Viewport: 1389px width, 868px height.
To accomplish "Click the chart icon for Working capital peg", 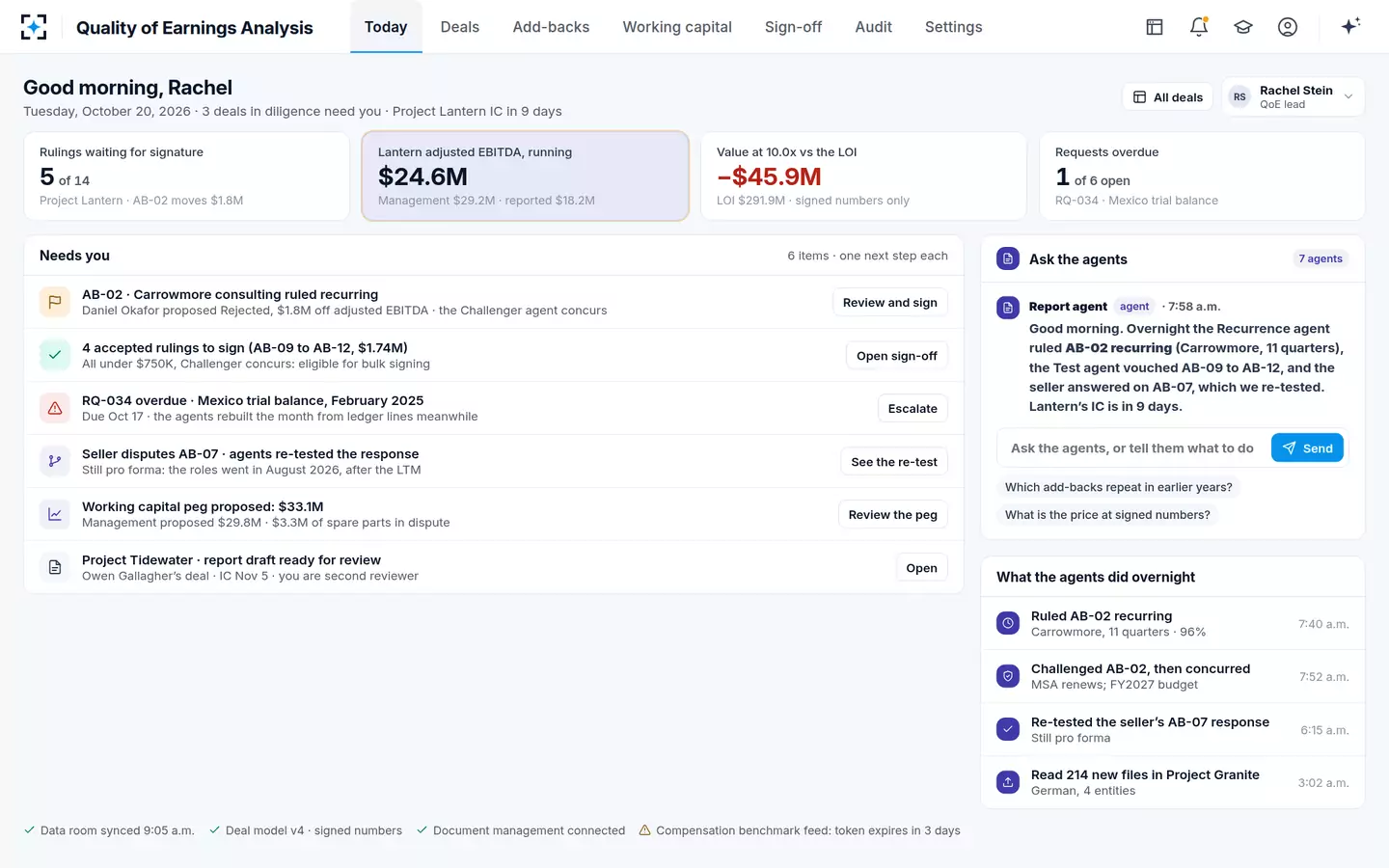I will click(x=55, y=514).
